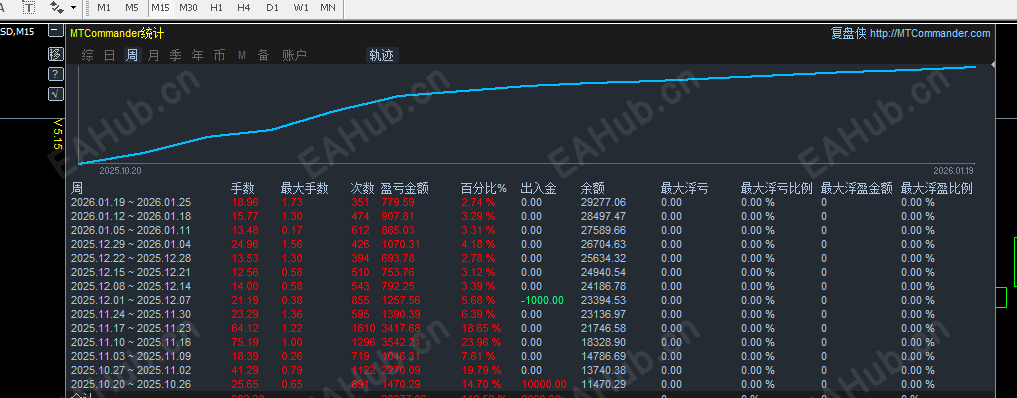Image resolution: width=1017 pixels, height=398 pixels.
Task: Switch chart to M30 timeframe
Action: (x=188, y=8)
